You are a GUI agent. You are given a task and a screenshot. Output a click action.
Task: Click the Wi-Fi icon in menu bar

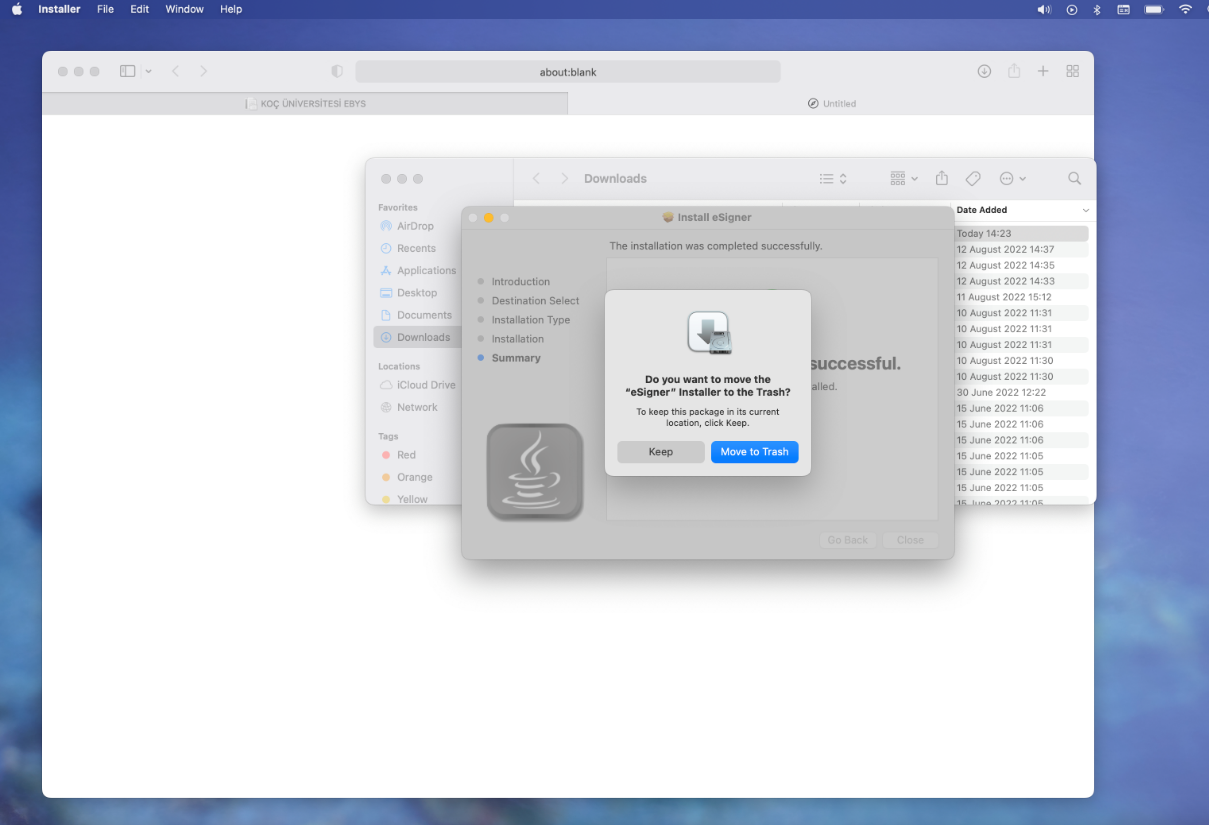1186,9
